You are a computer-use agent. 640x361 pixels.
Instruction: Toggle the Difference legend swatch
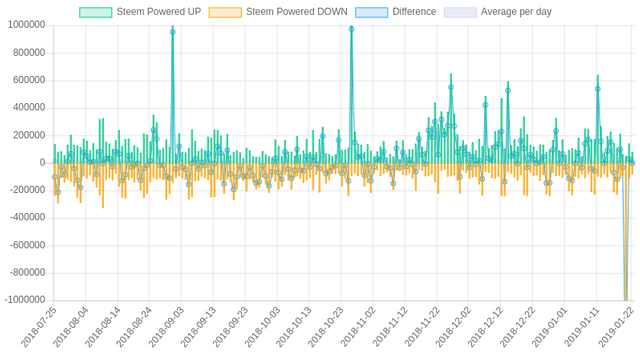point(371,12)
